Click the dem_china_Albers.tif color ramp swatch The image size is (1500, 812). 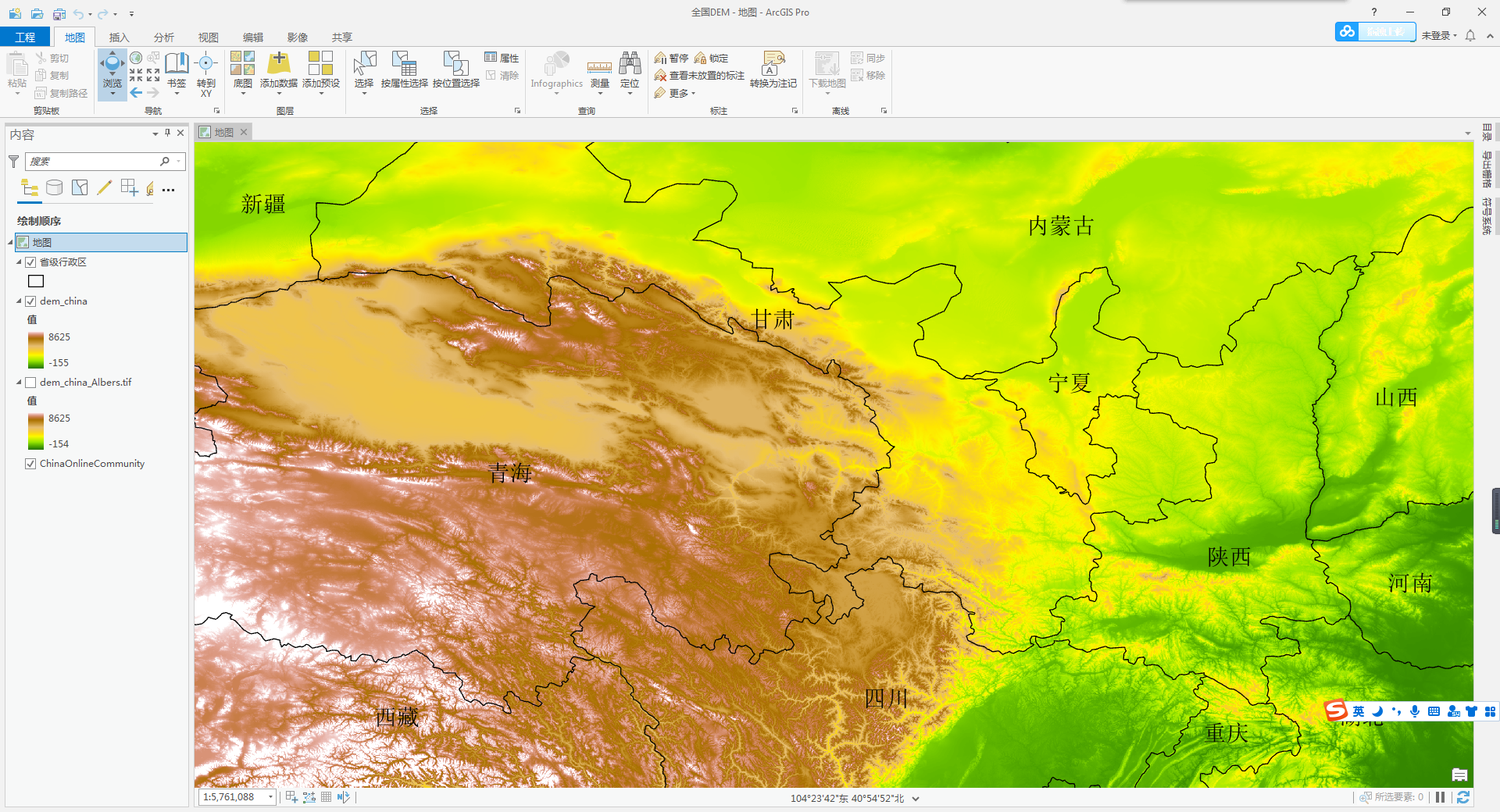[x=36, y=431]
